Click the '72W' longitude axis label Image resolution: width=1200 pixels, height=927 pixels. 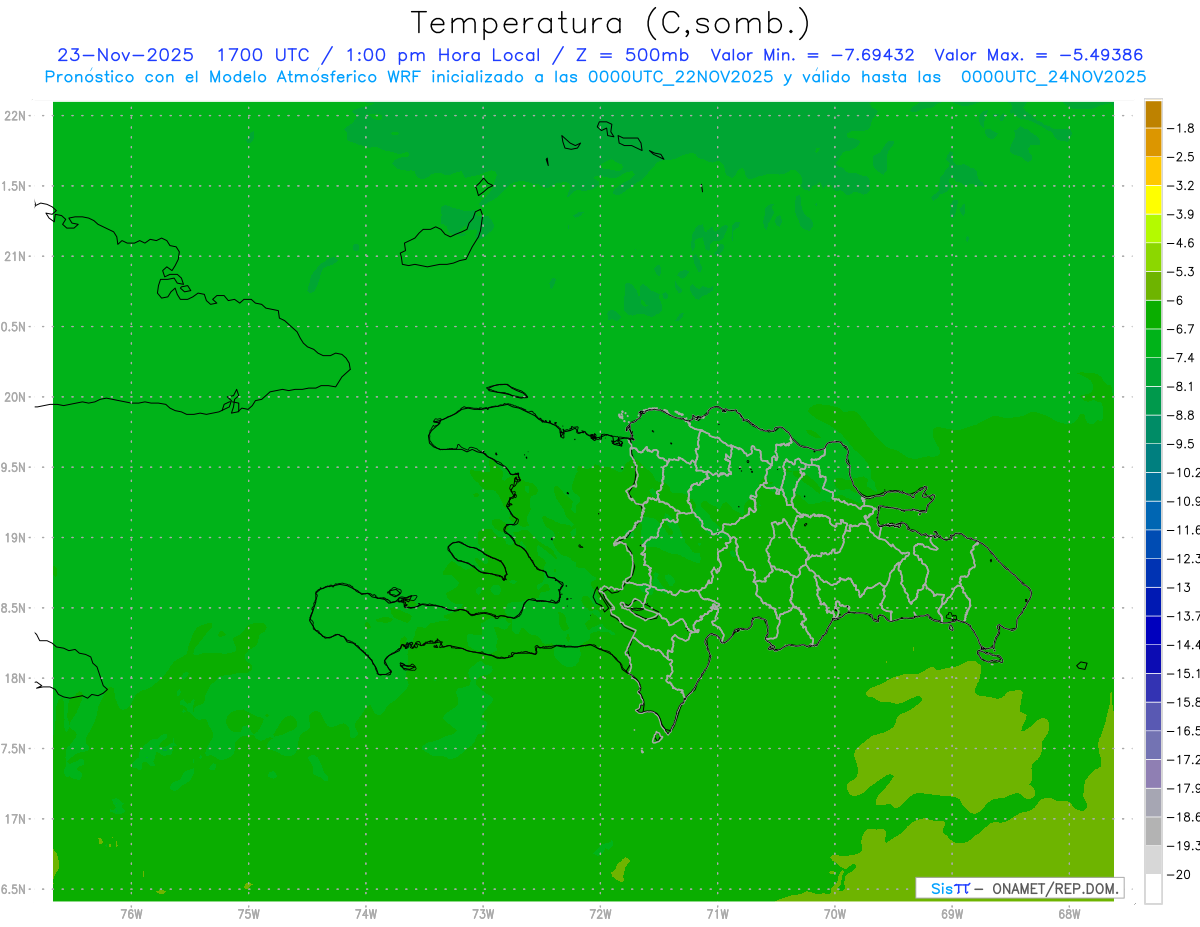(x=600, y=914)
